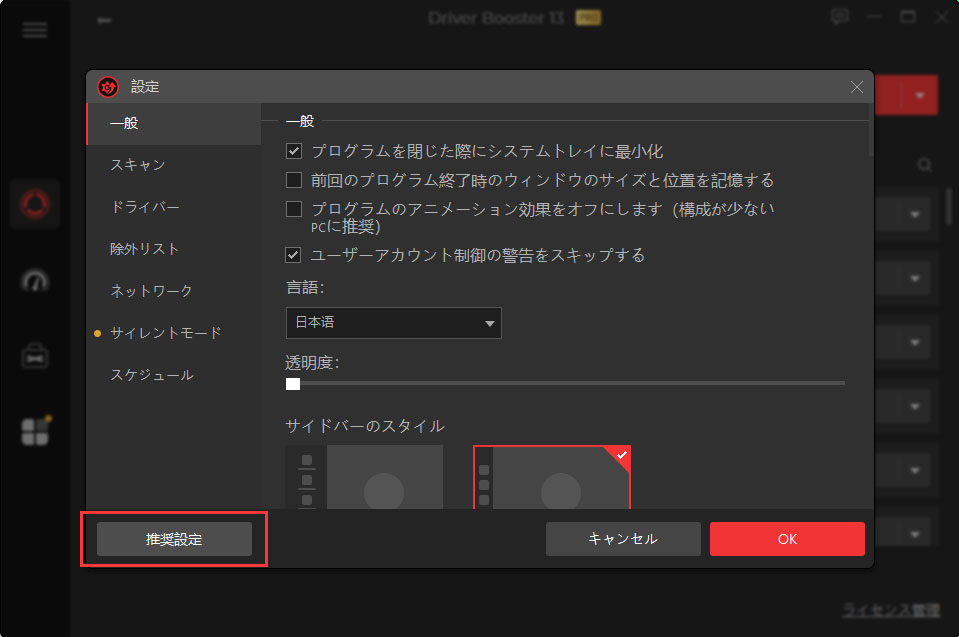Check プログラムのアニメーション効果をオフにします option
Screen dimensions: 959x637
[294, 209]
